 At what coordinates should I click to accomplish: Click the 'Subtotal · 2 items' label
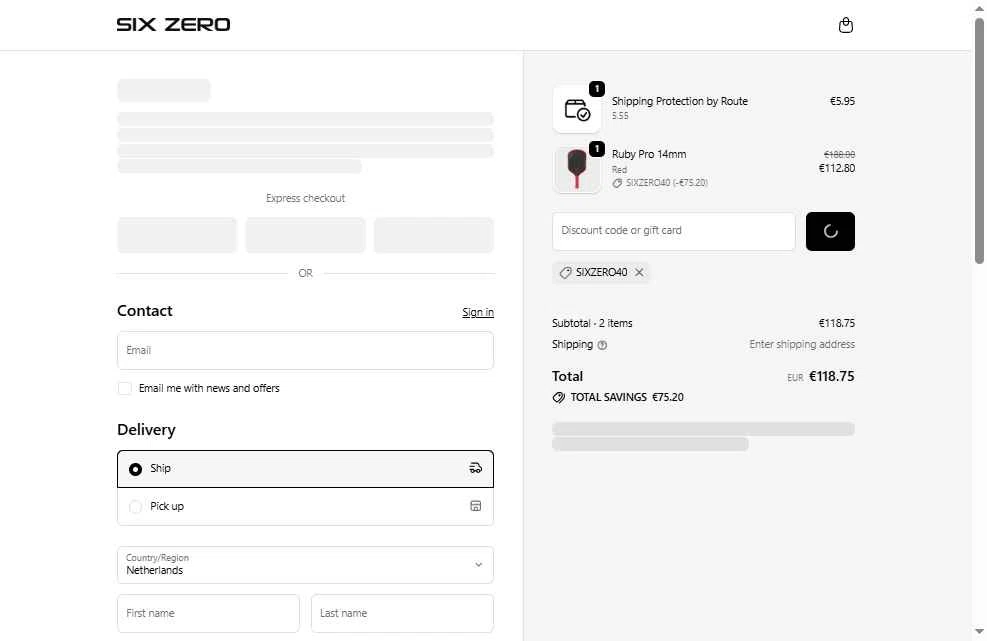point(592,323)
